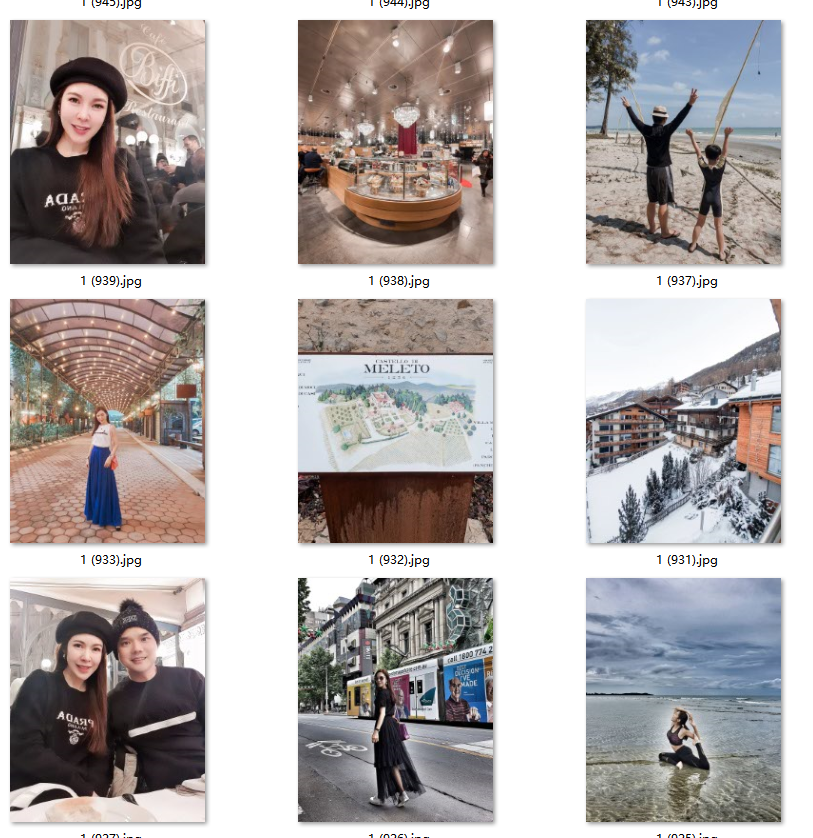This screenshot has height=838, width=813.
Task: Click the file name 1 (938).jpg
Action: click(399, 281)
